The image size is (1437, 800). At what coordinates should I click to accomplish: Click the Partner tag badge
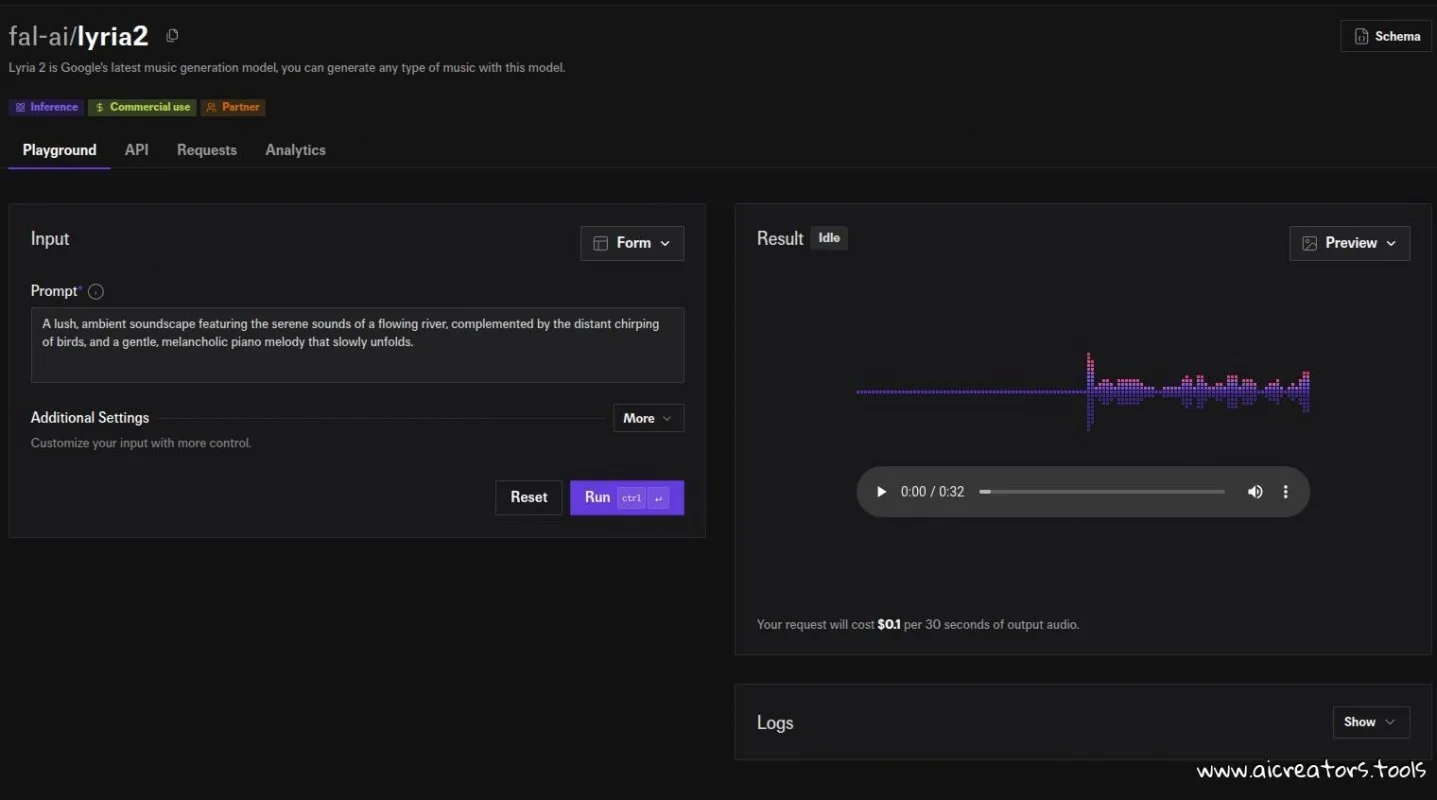232,107
